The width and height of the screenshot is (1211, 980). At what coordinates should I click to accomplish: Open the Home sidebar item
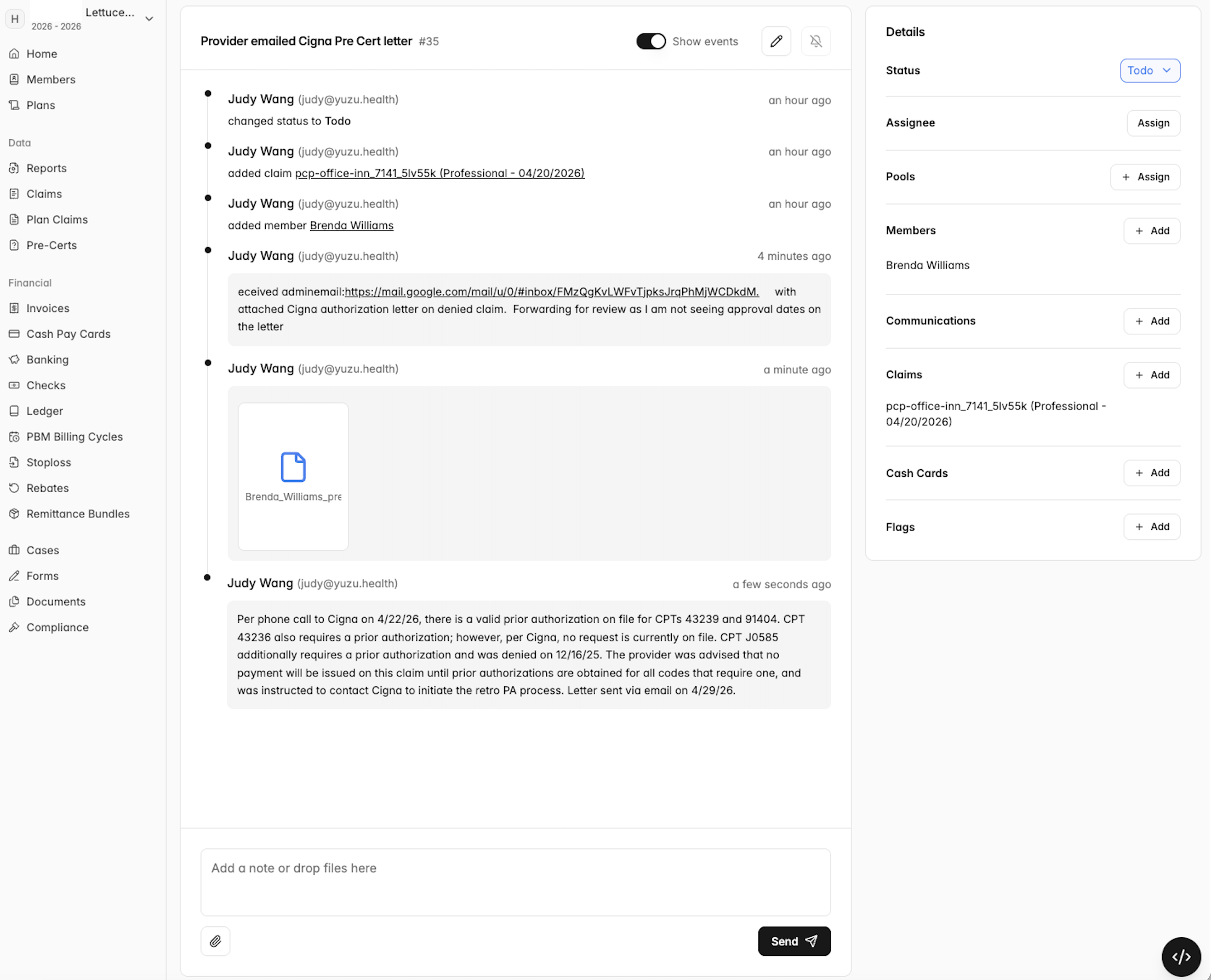click(x=41, y=54)
